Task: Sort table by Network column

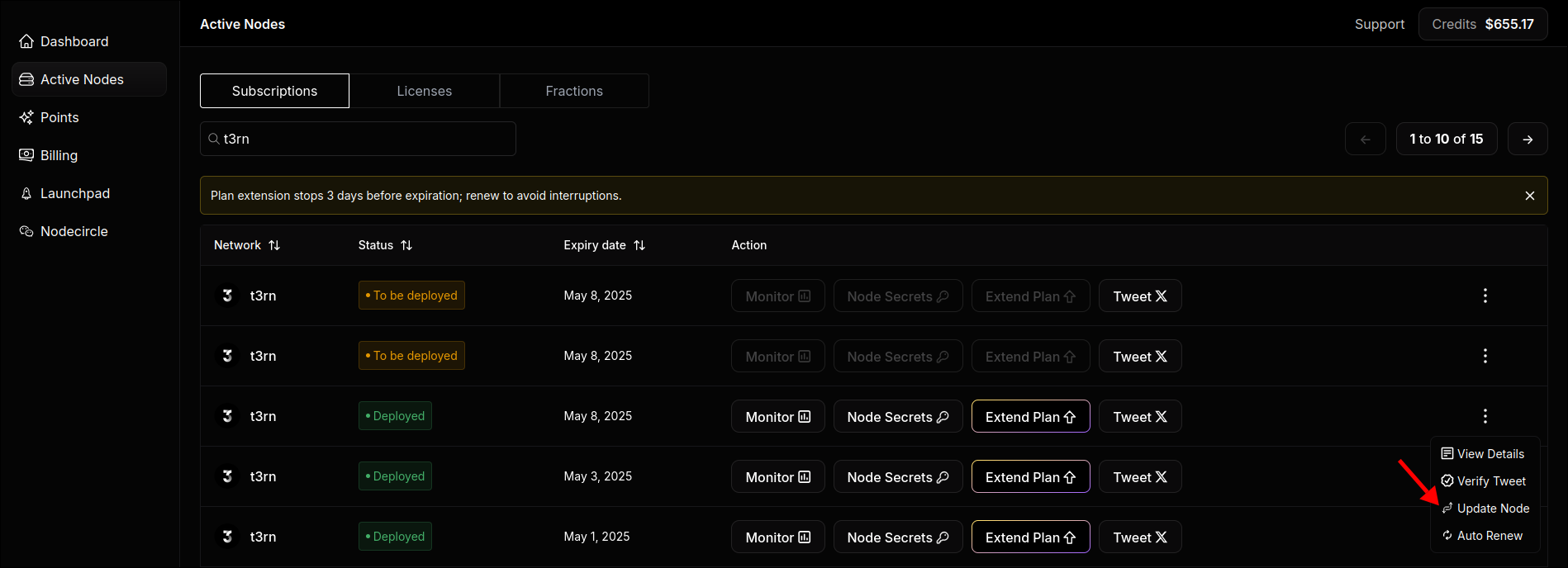Action: point(247,245)
